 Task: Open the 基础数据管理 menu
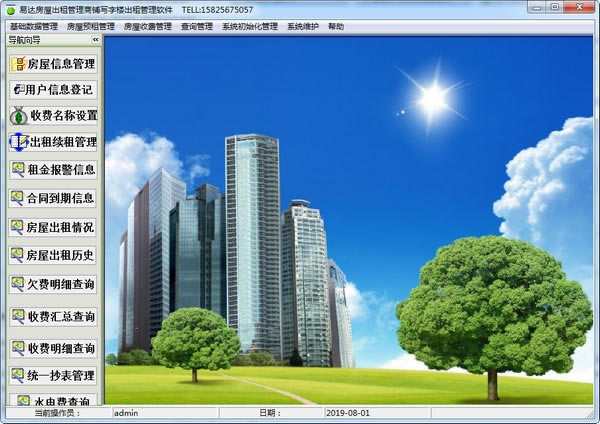click(33, 27)
